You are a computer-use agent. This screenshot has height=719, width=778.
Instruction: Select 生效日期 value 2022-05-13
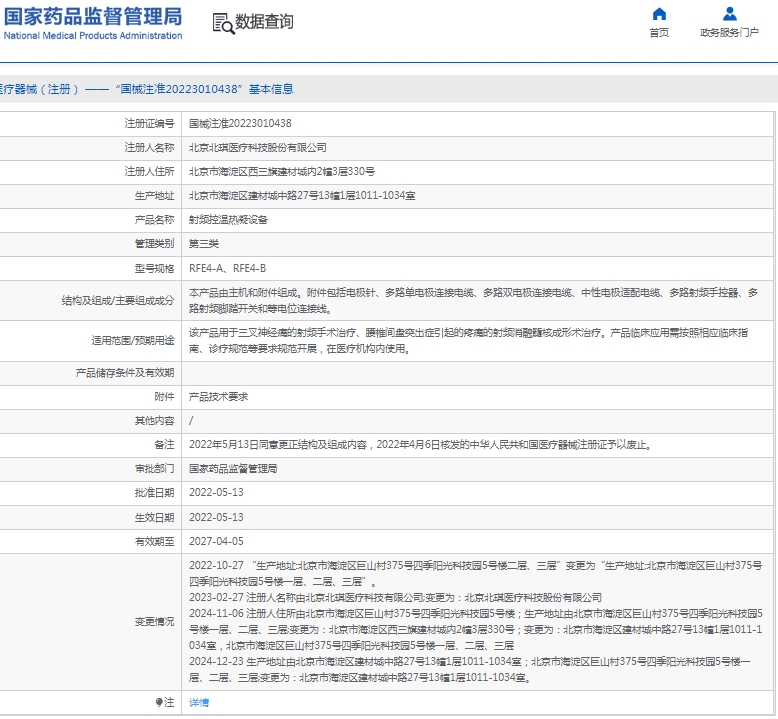(x=216, y=518)
